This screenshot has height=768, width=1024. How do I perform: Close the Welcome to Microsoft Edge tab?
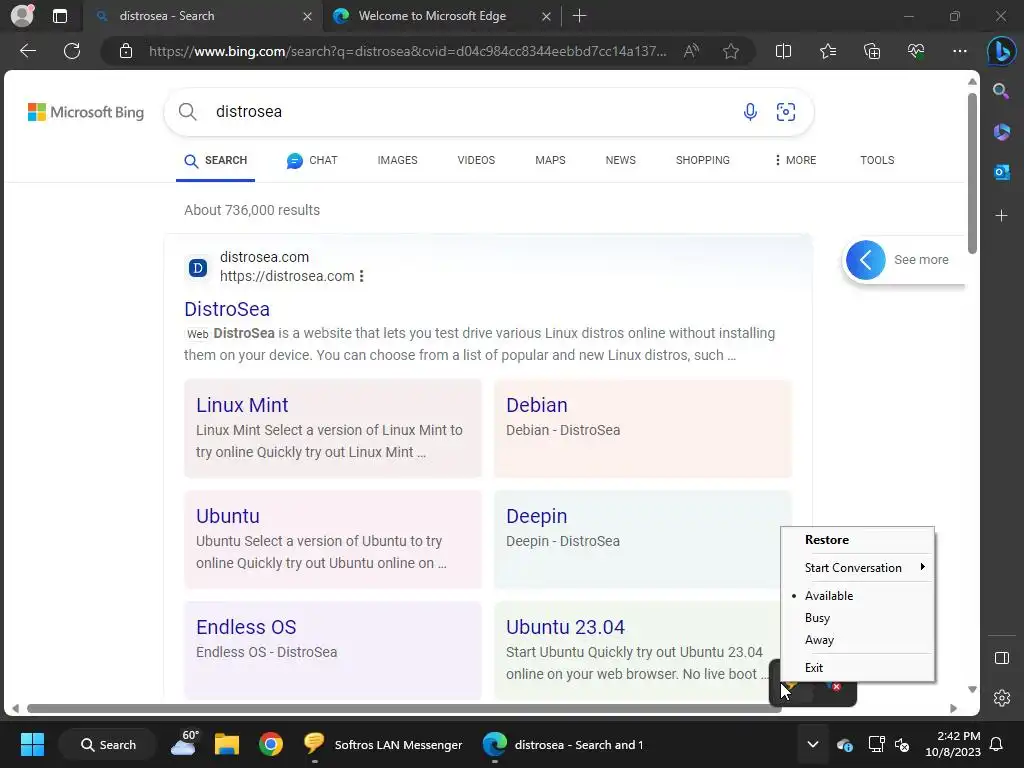546,16
